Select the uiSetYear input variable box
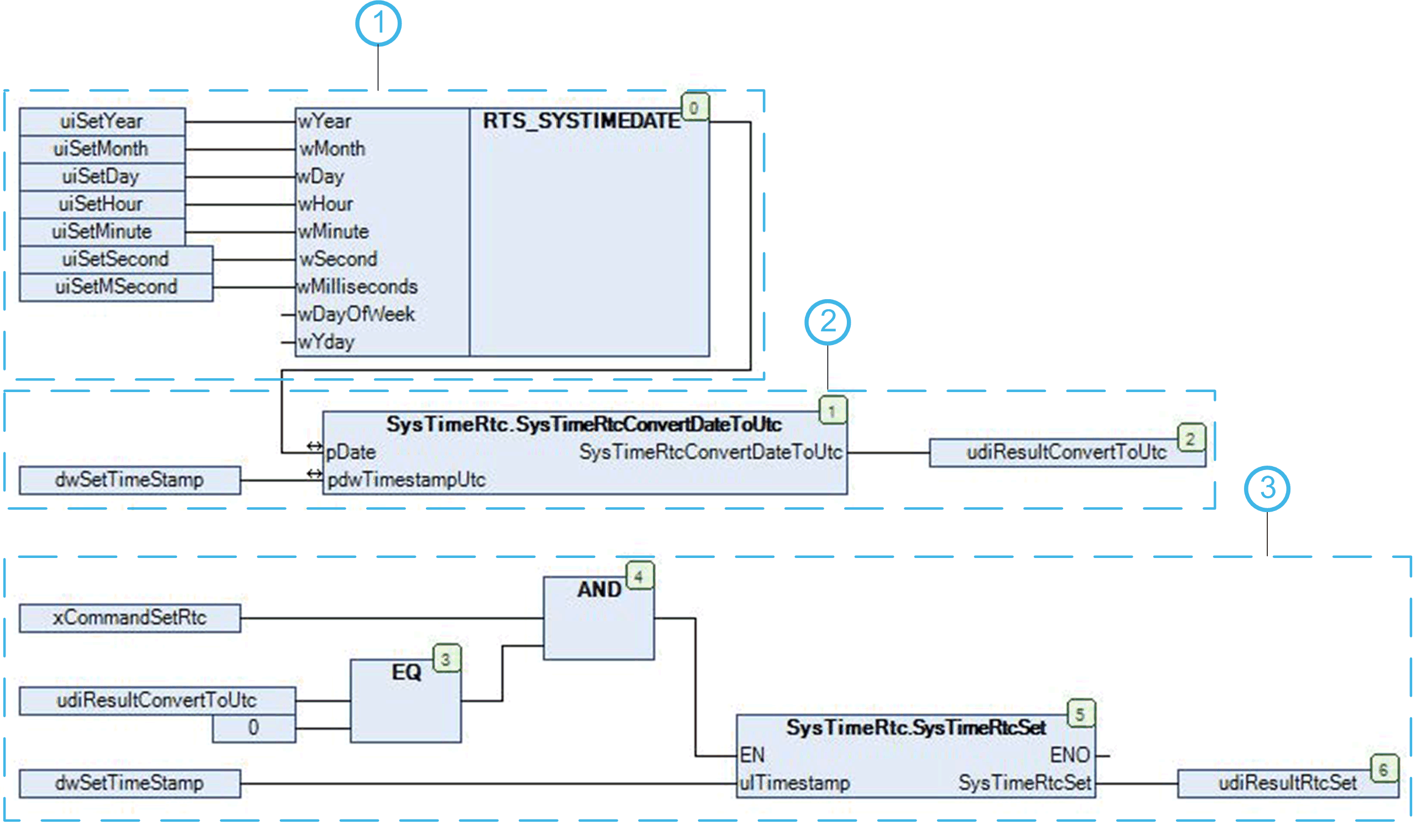The height and width of the screenshot is (840, 1421). 102,121
